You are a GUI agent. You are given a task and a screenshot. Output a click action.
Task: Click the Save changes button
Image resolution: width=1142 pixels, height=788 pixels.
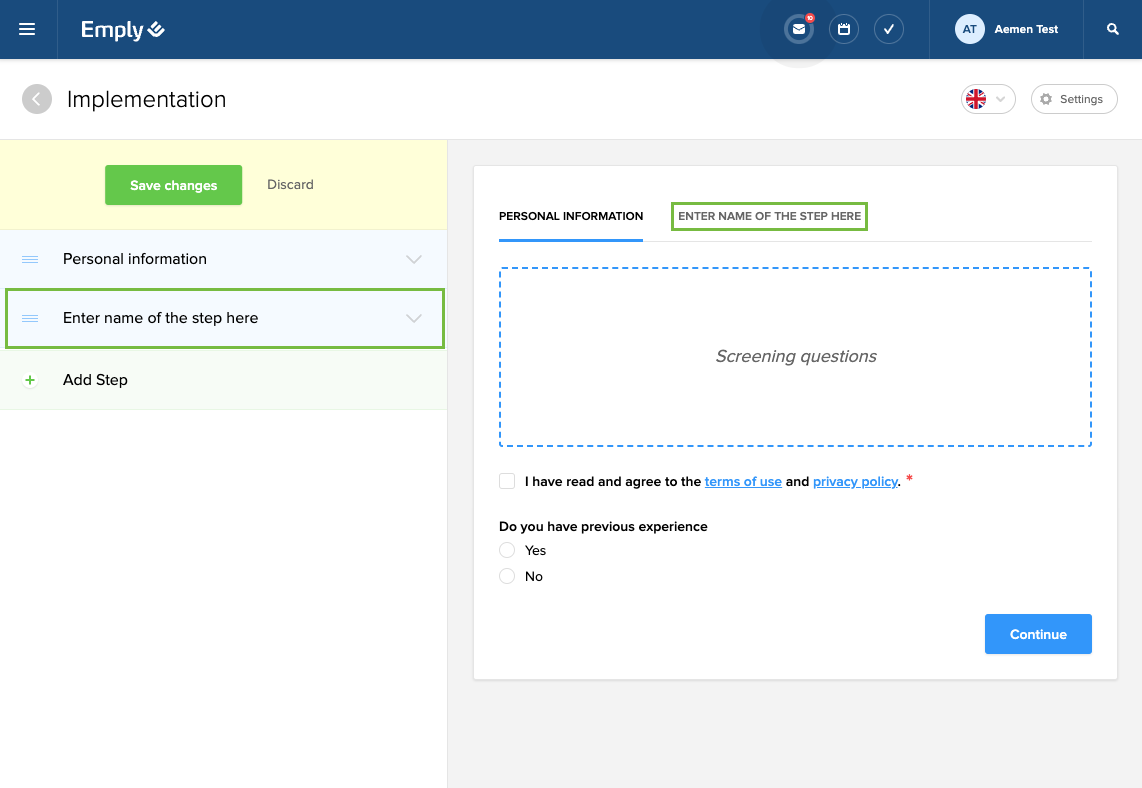(173, 185)
